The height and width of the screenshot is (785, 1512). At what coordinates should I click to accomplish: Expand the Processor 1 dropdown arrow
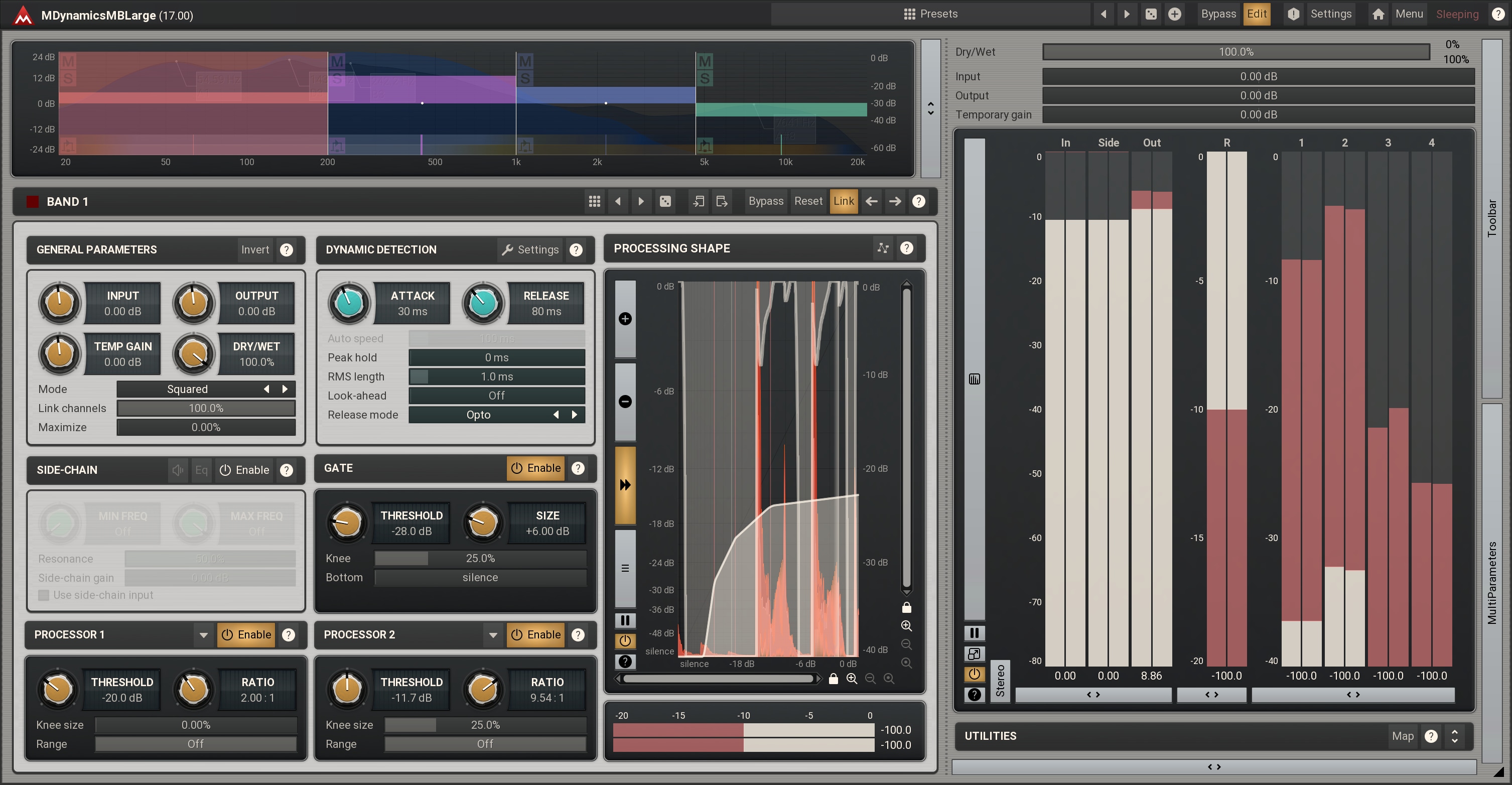point(203,635)
